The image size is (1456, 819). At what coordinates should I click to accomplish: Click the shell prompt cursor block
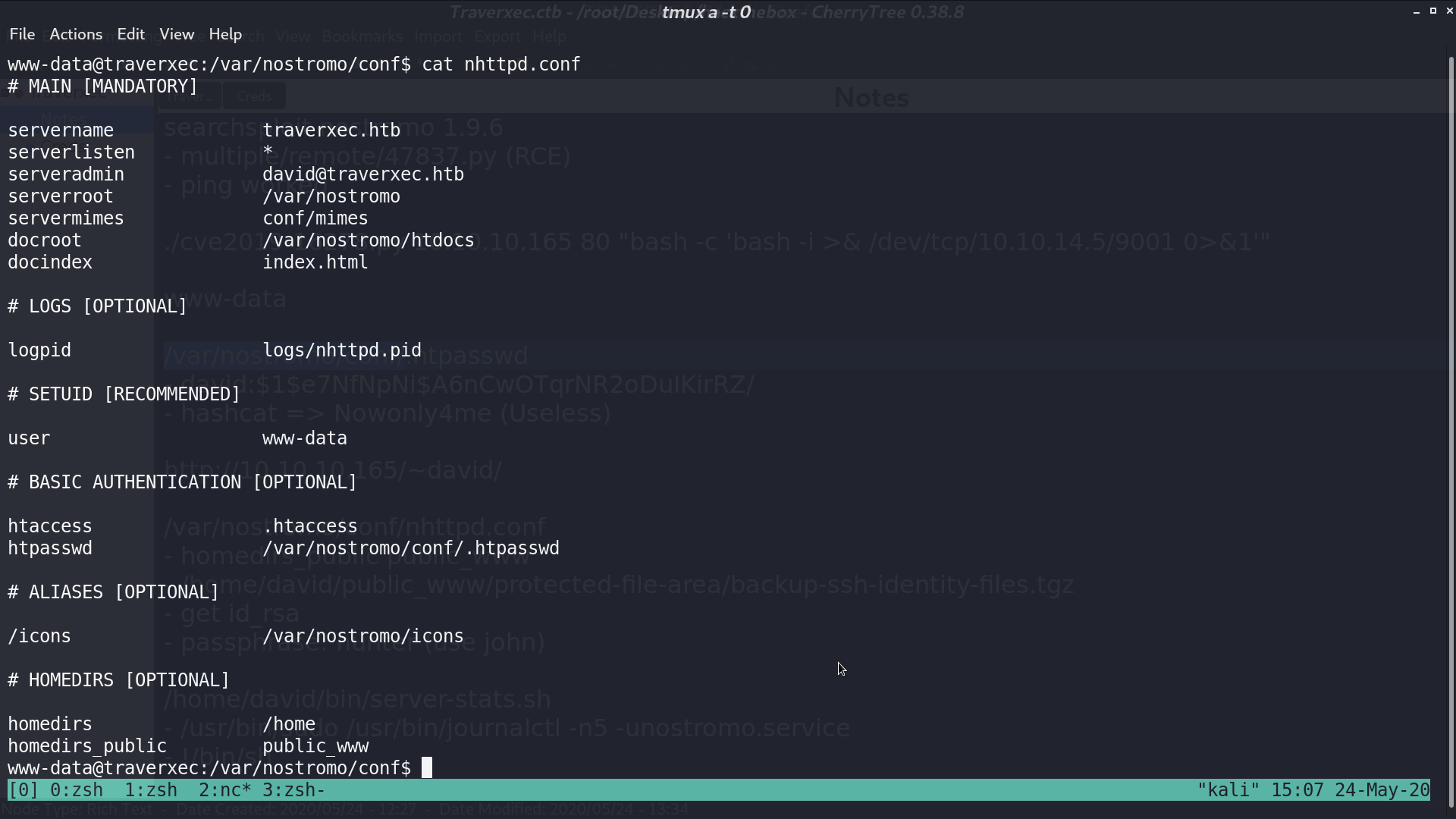(427, 768)
